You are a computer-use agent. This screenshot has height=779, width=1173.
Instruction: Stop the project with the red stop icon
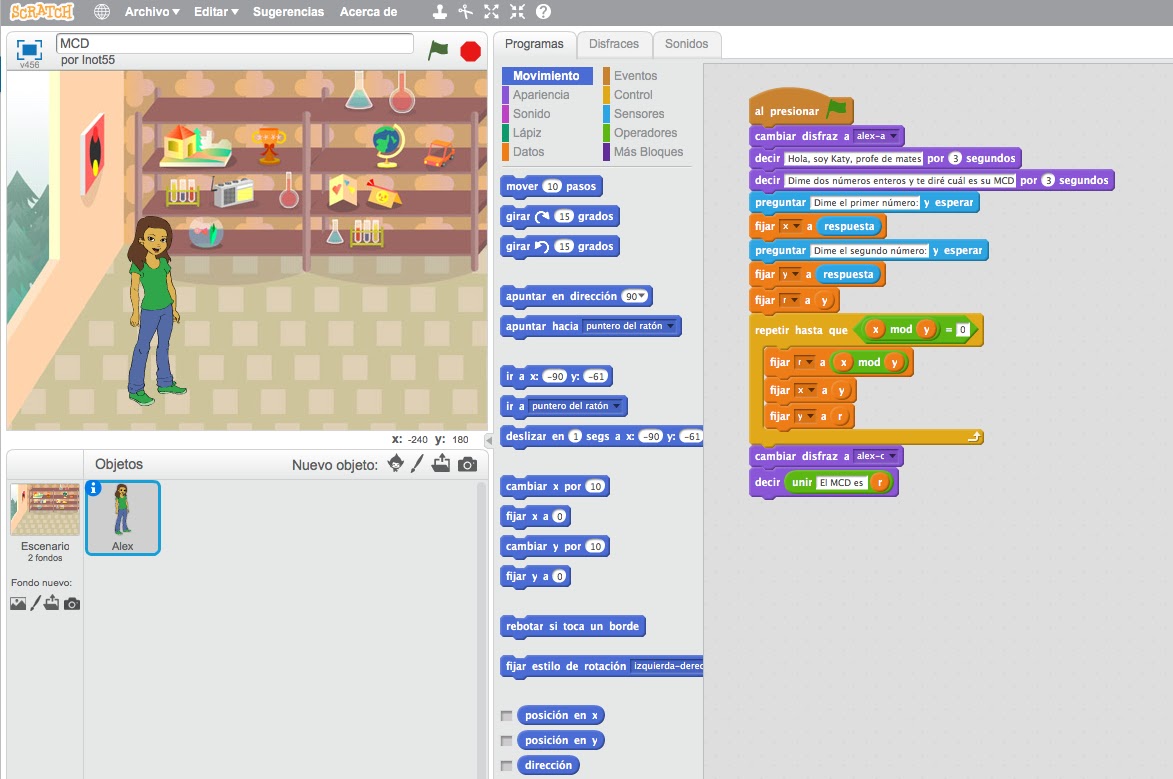470,50
